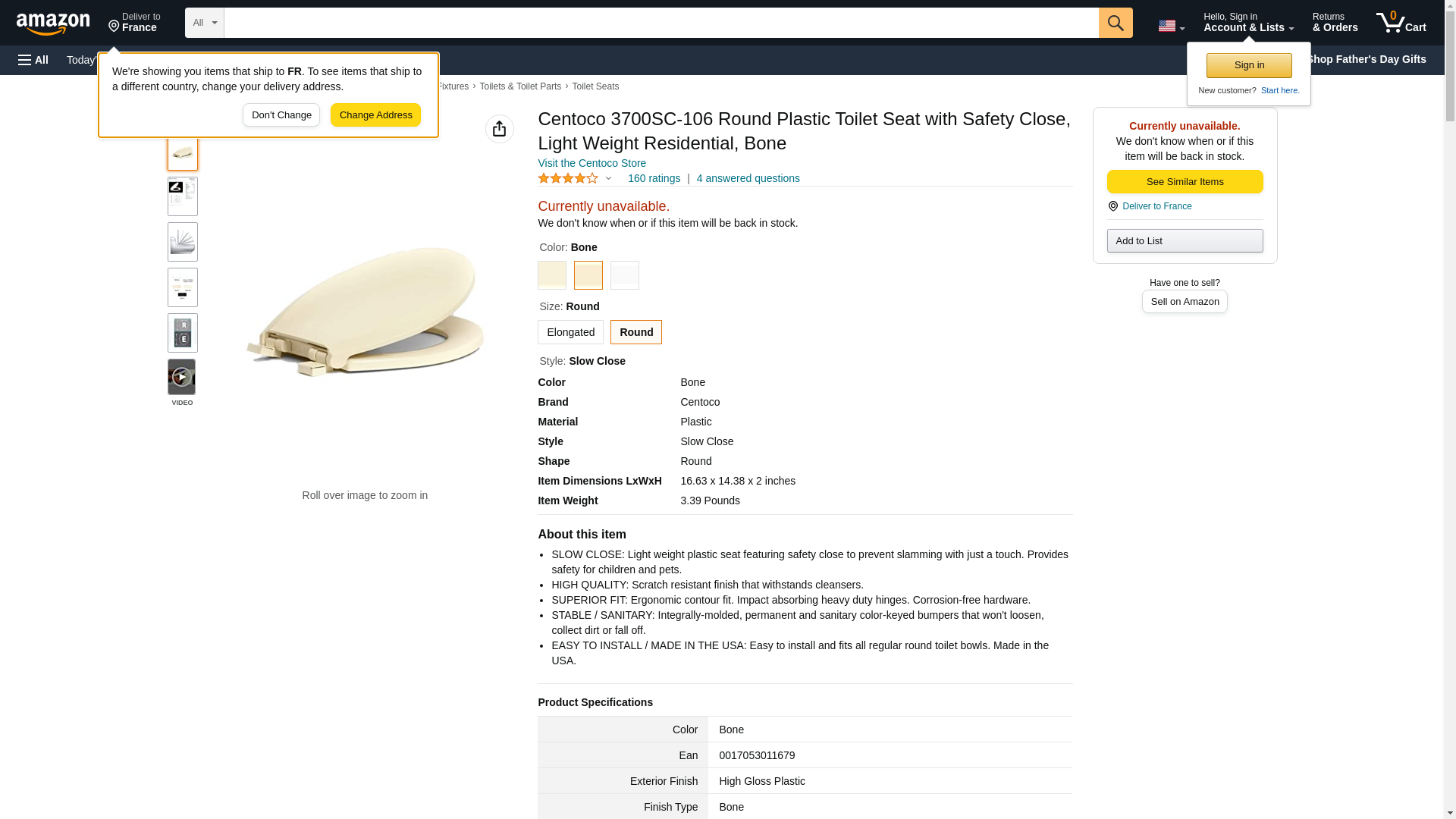Open the All hamburger menu
Viewport: 1456px width, 819px height.
pos(33,60)
